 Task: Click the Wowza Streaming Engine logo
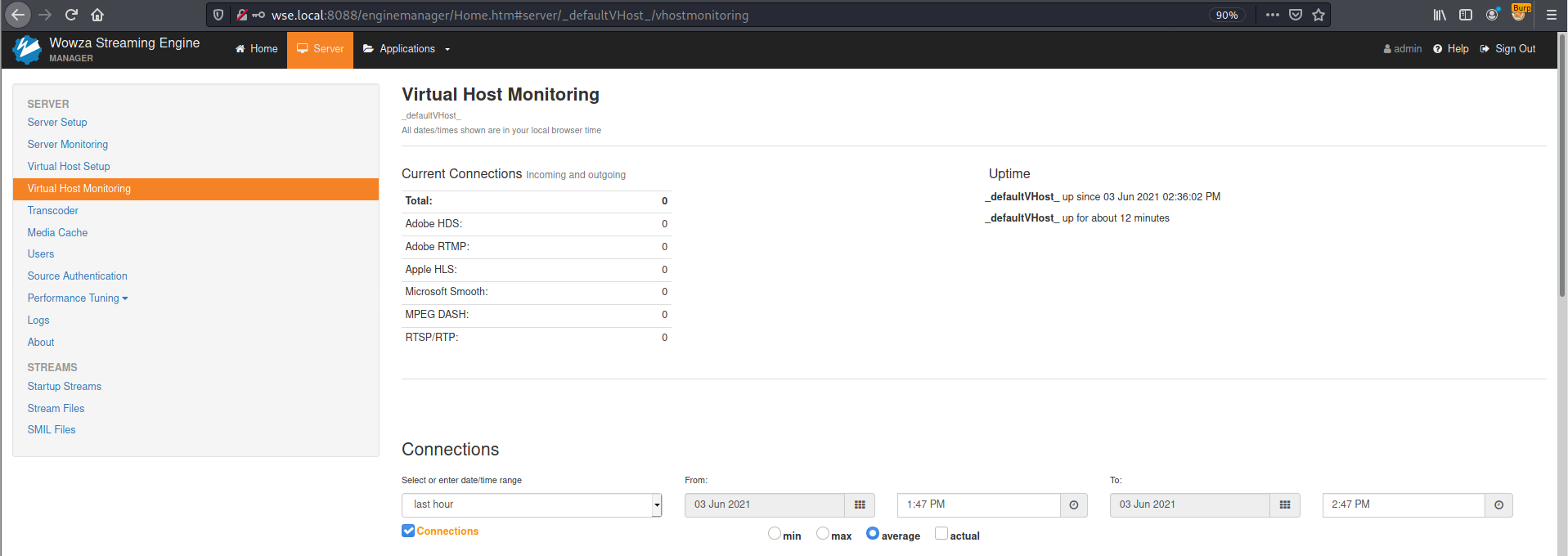pos(27,50)
